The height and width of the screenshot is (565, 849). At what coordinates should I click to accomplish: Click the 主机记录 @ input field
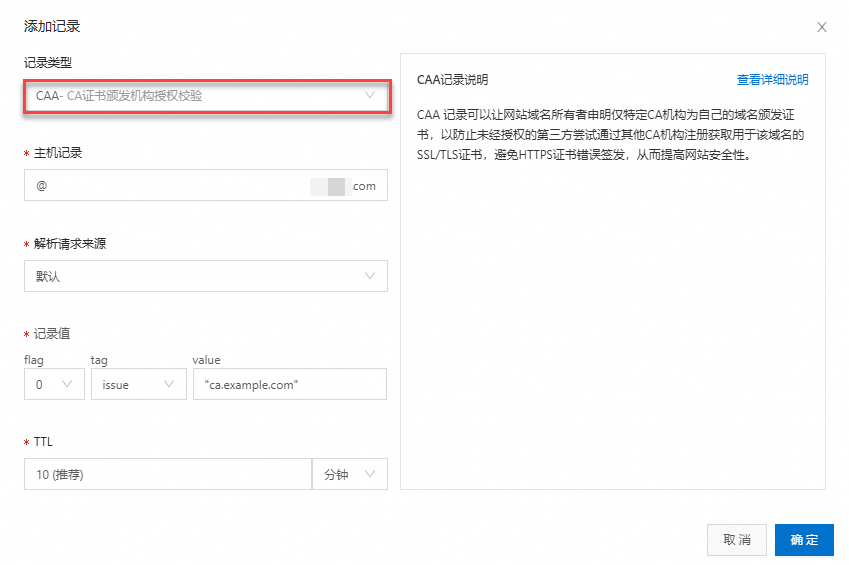pos(206,185)
